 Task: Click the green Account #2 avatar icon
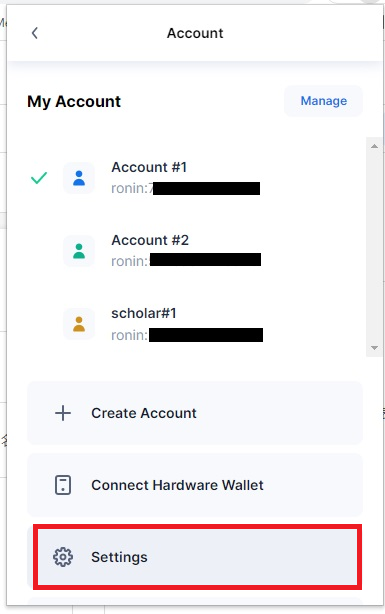tap(79, 251)
